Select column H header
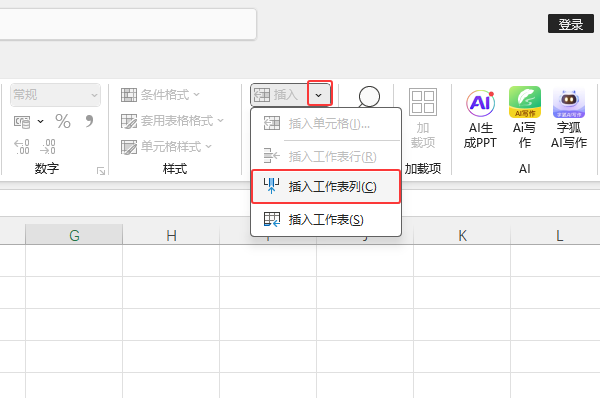The height and width of the screenshot is (398, 600). [171, 235]
